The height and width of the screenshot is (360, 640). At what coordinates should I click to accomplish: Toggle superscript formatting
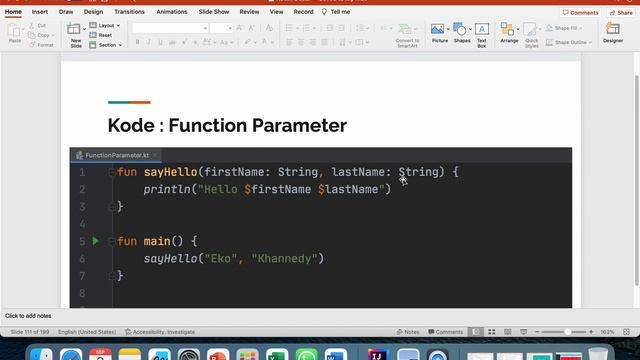coord(184,42)
